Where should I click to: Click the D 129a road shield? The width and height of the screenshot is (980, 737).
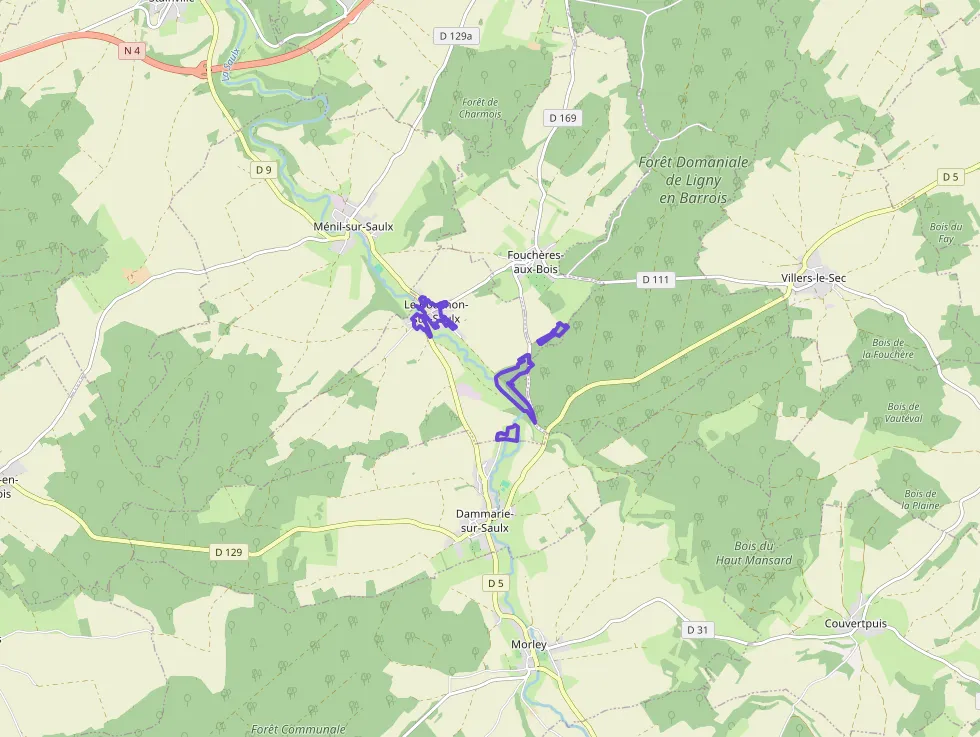click(456, 36)
